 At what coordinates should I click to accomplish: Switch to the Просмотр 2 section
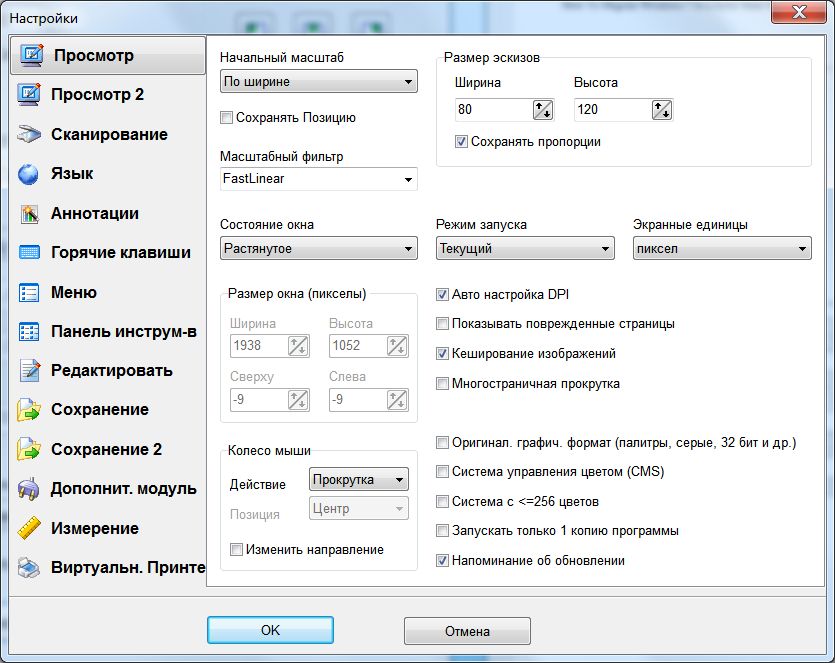point(97,95)
